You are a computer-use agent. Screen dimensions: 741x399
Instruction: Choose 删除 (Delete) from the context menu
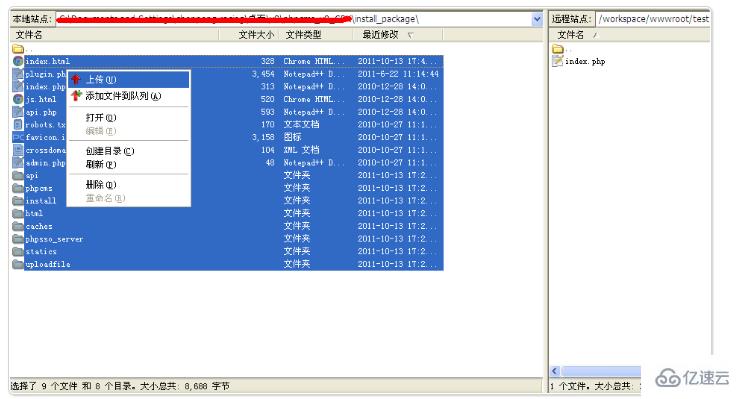129,184
